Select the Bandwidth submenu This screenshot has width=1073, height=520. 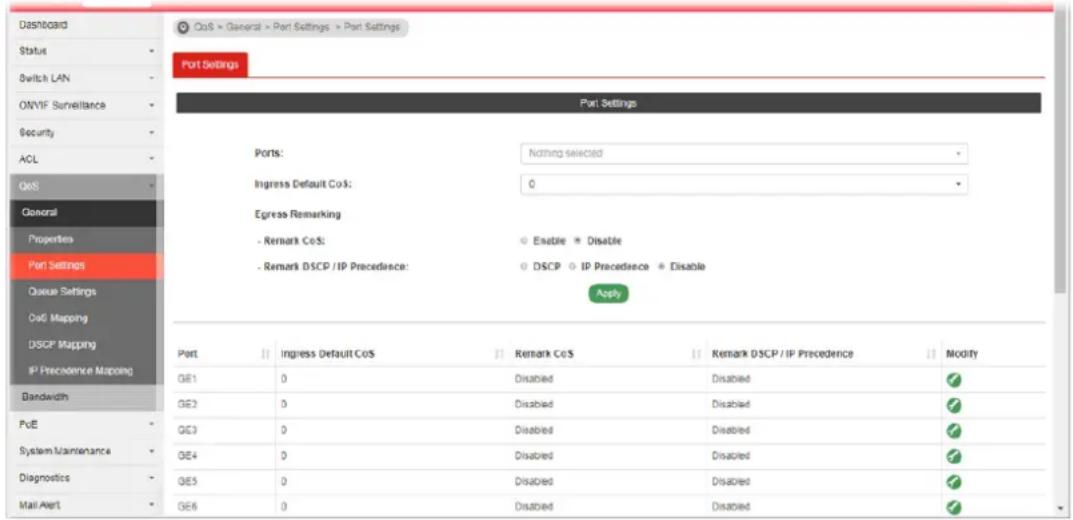[x=82, y=398]
